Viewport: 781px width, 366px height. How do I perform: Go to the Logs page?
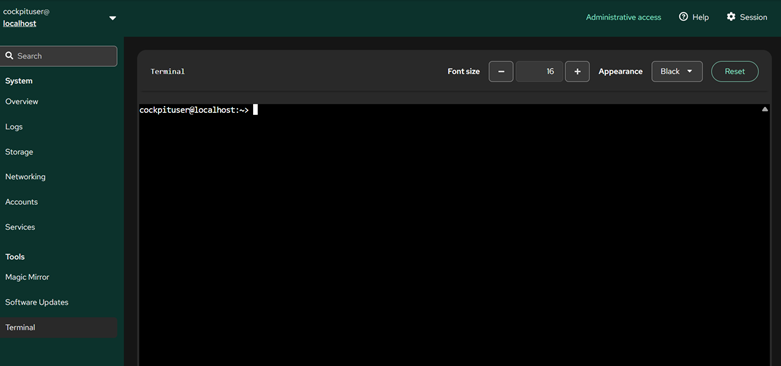[14, 126]
